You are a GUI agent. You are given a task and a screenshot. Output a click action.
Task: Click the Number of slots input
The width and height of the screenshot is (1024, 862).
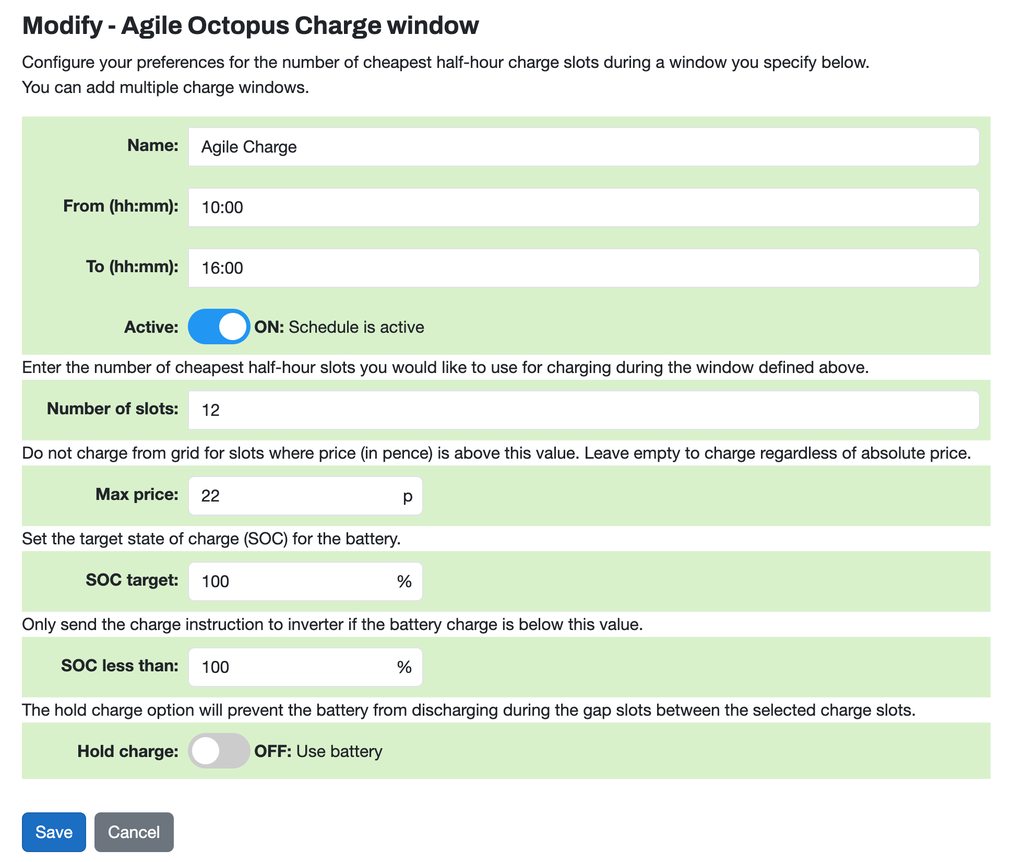[x=583, y=410]
